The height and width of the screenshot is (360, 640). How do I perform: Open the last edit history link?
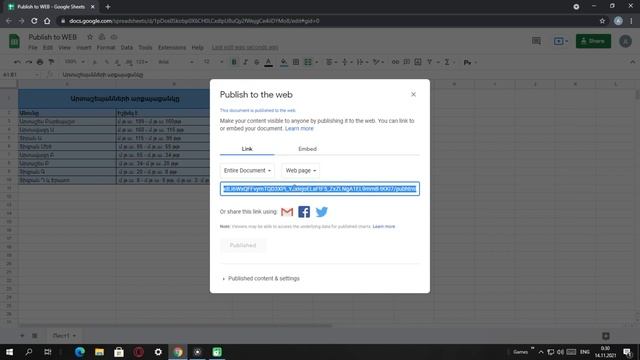[x=245, y=48]
